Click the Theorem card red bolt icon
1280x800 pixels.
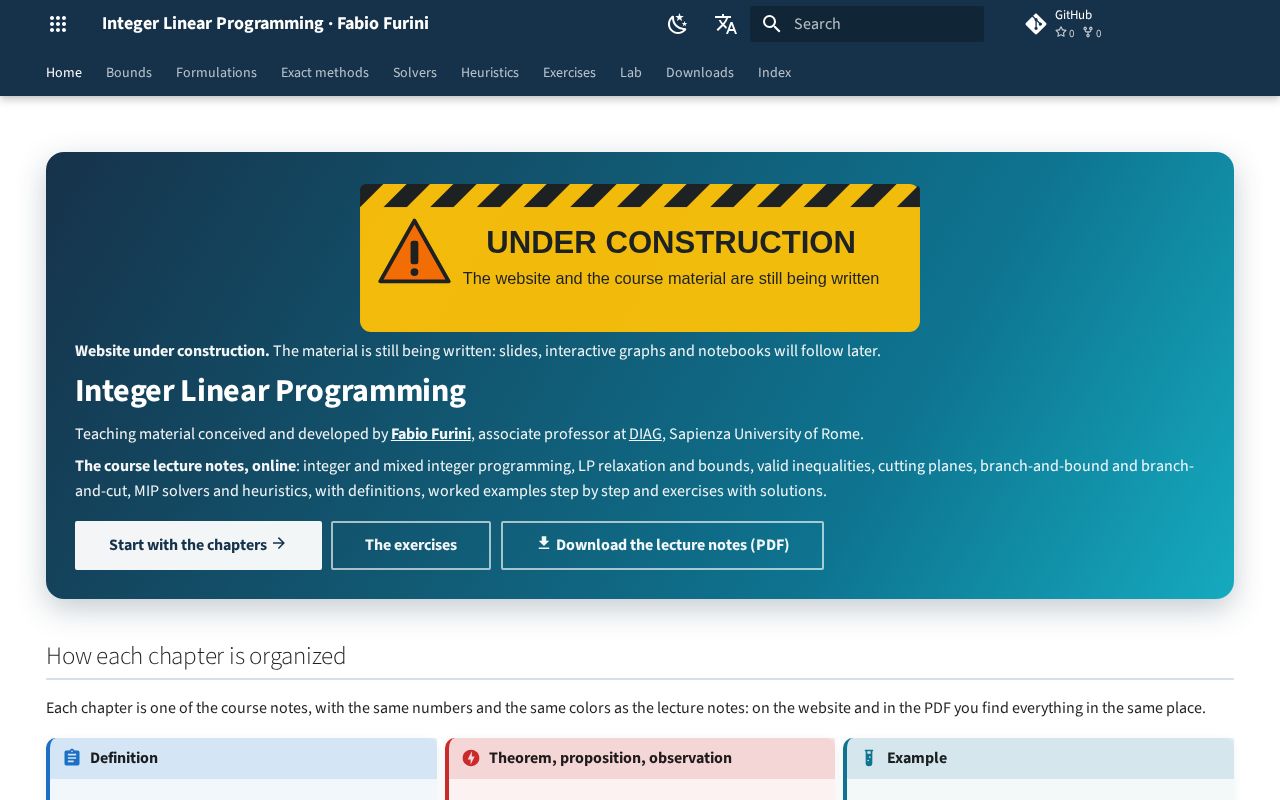pyautogui.click(x=471, y=758)
